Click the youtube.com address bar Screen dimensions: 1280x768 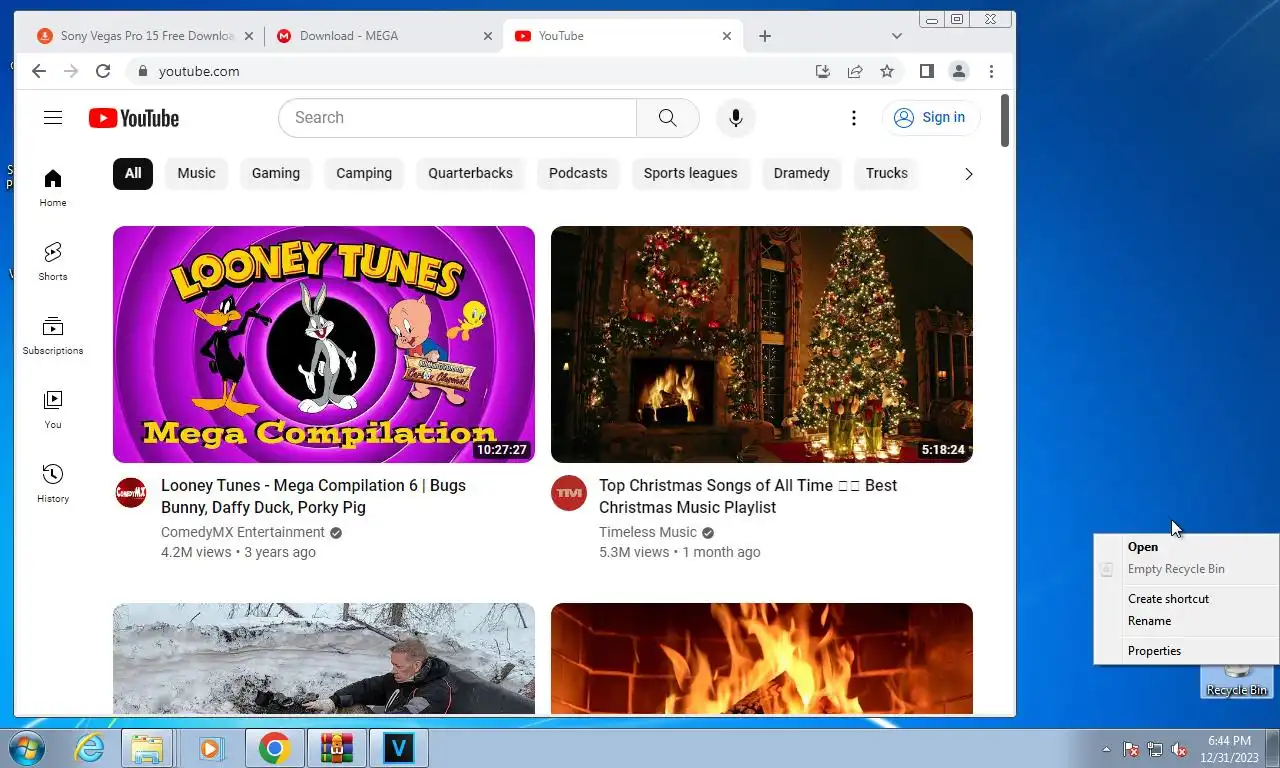click(470, 71)
